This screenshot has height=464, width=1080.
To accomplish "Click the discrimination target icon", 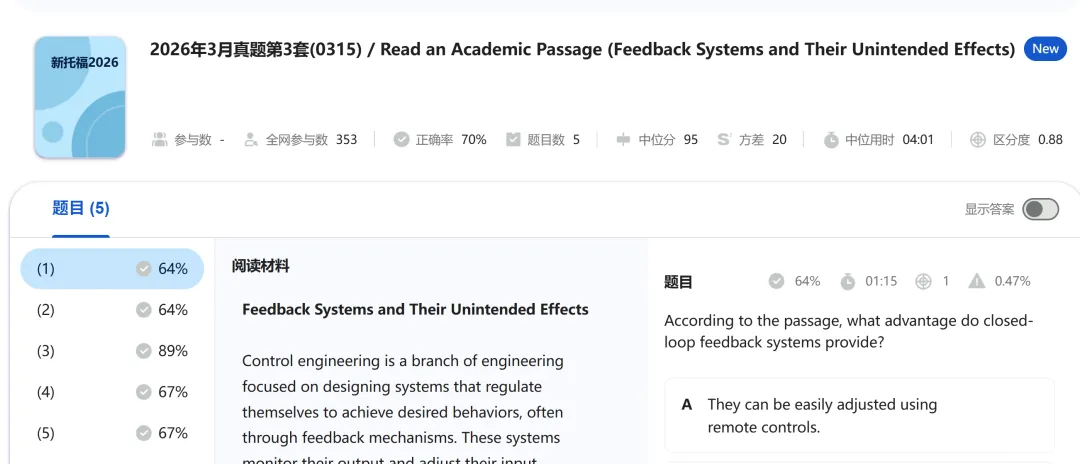I will pyautogui.click(x=978, y=140).
